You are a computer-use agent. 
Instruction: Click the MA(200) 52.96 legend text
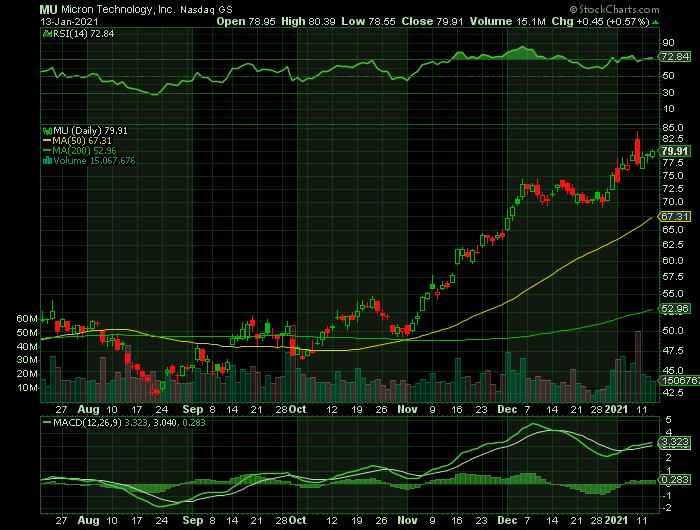click(x=84, y=151)
